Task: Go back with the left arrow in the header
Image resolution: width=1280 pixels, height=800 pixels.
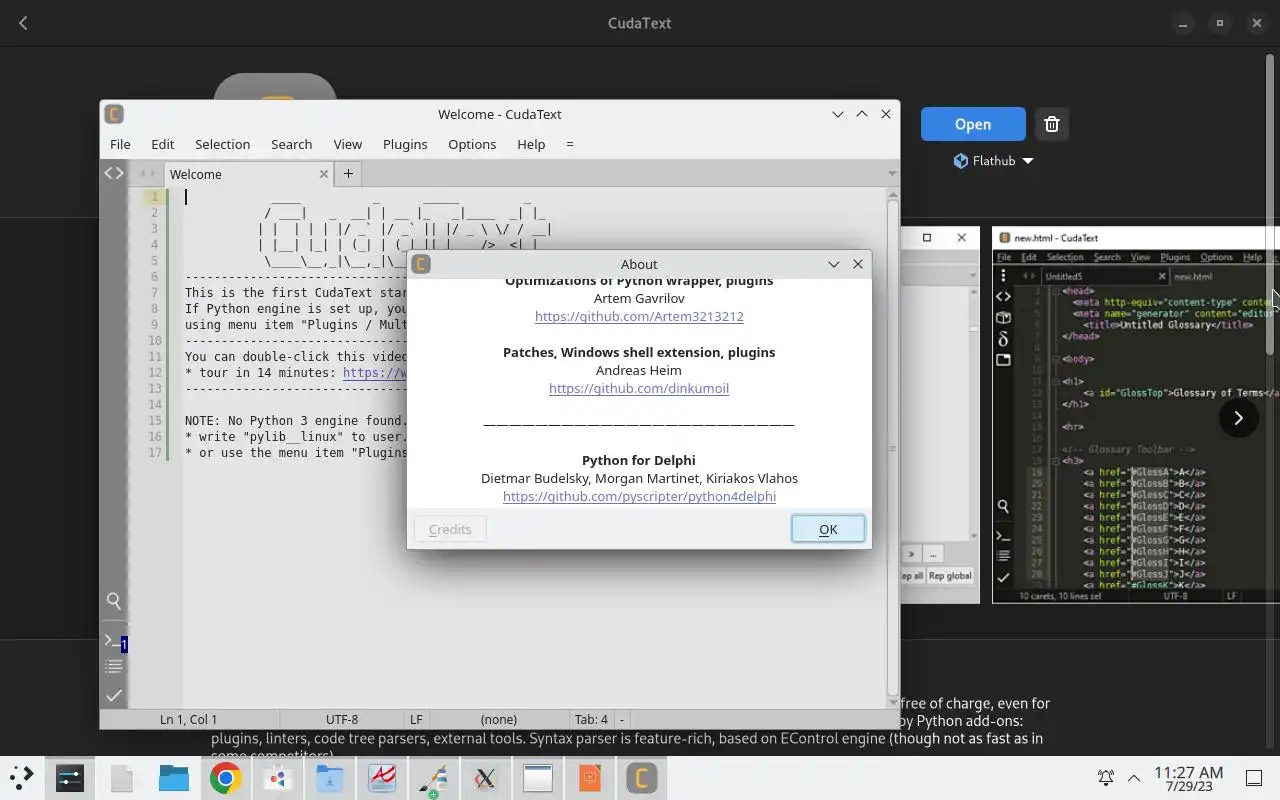Action: [23, 23]
